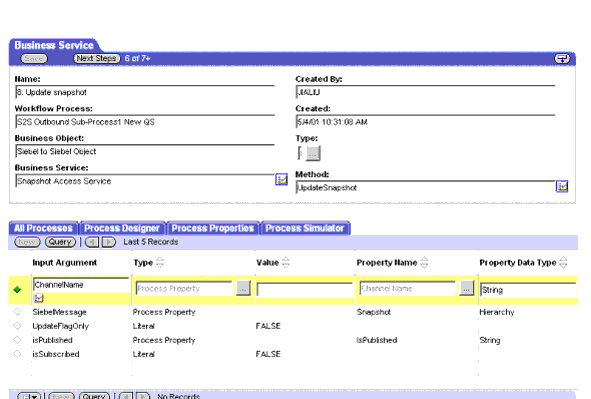Image resolution: width=591 pixels, height=399 pixels.
Task: Click the 'isSubscribed' cell
Action: [56, 354]
